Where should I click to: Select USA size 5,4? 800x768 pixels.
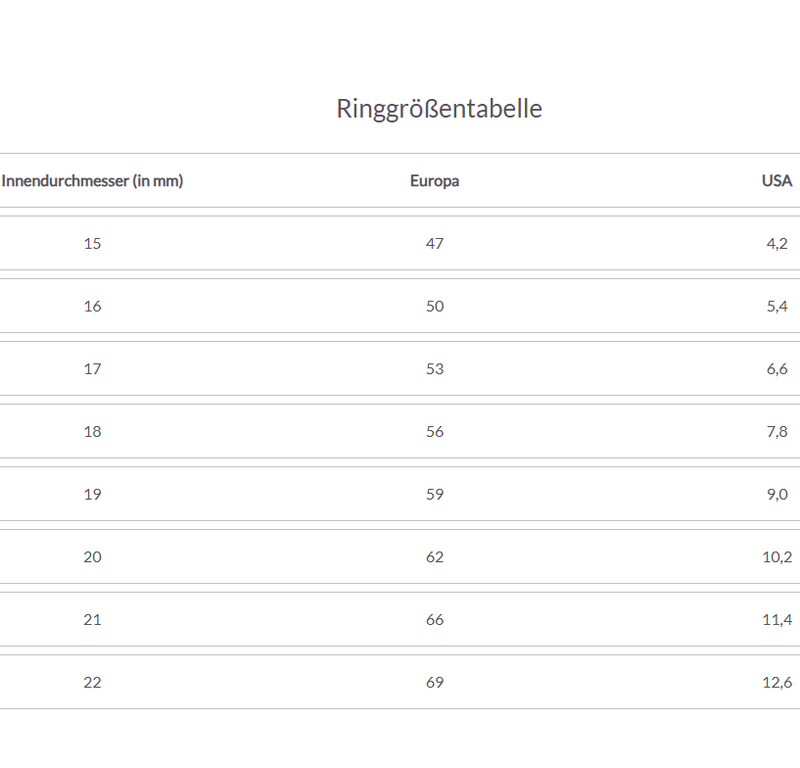click(x=777, y=306)
